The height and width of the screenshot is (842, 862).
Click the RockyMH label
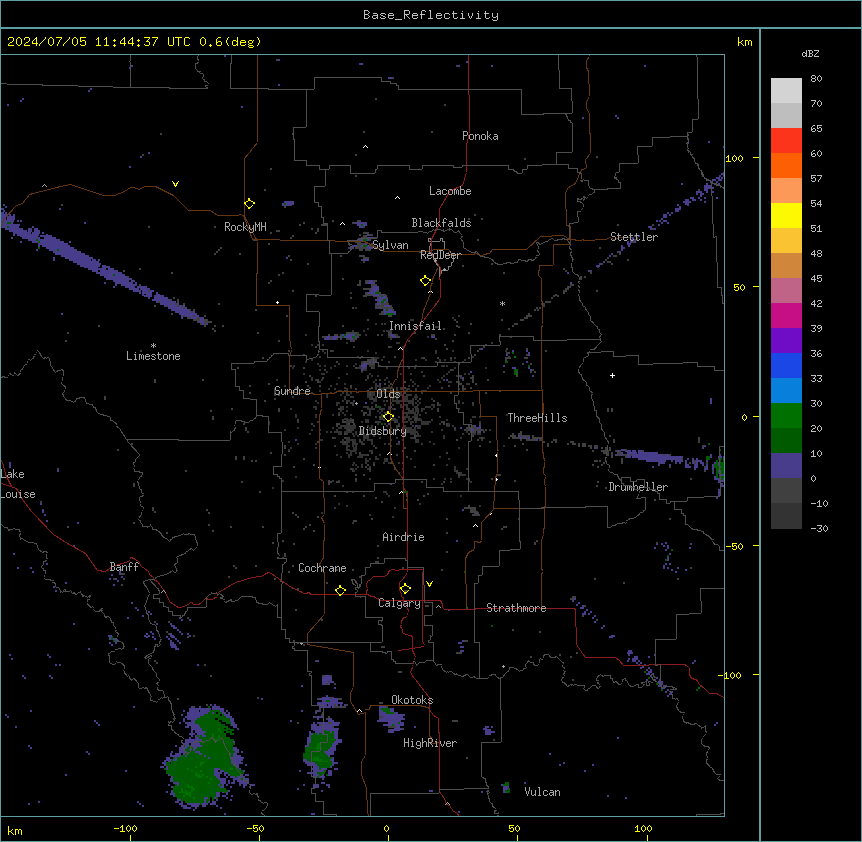point(245,227)
